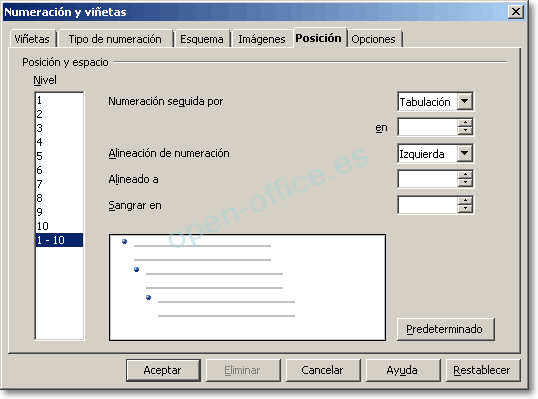Click the Sangrar en input field
This screenshot has height=399, width=538.
(x=428, y=205)
